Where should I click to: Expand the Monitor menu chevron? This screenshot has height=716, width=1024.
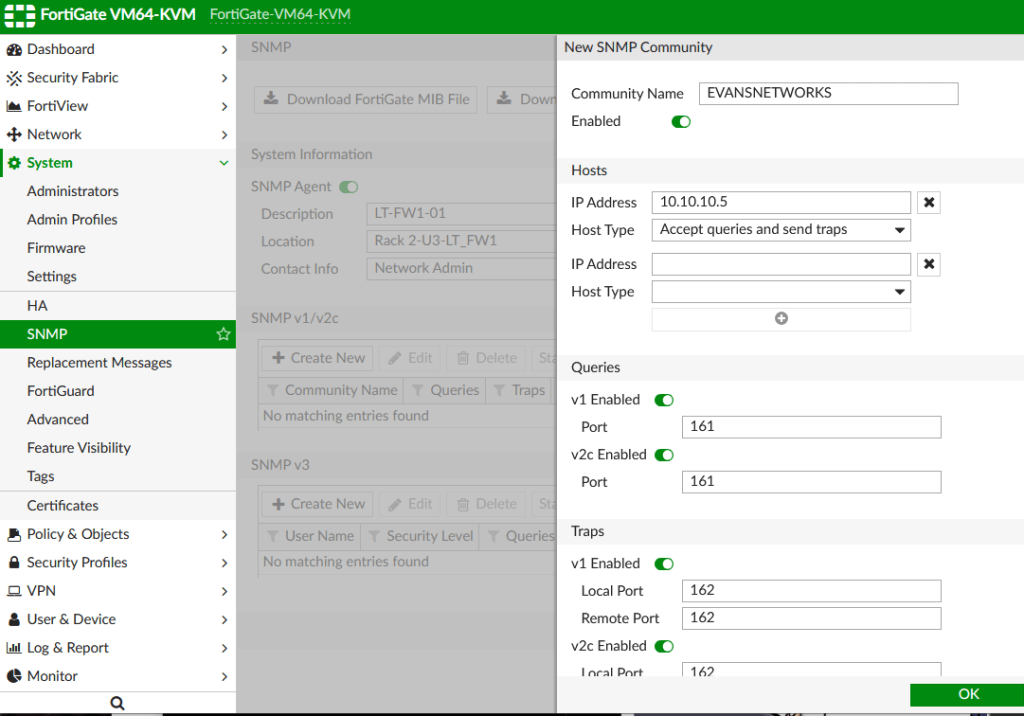224,676
